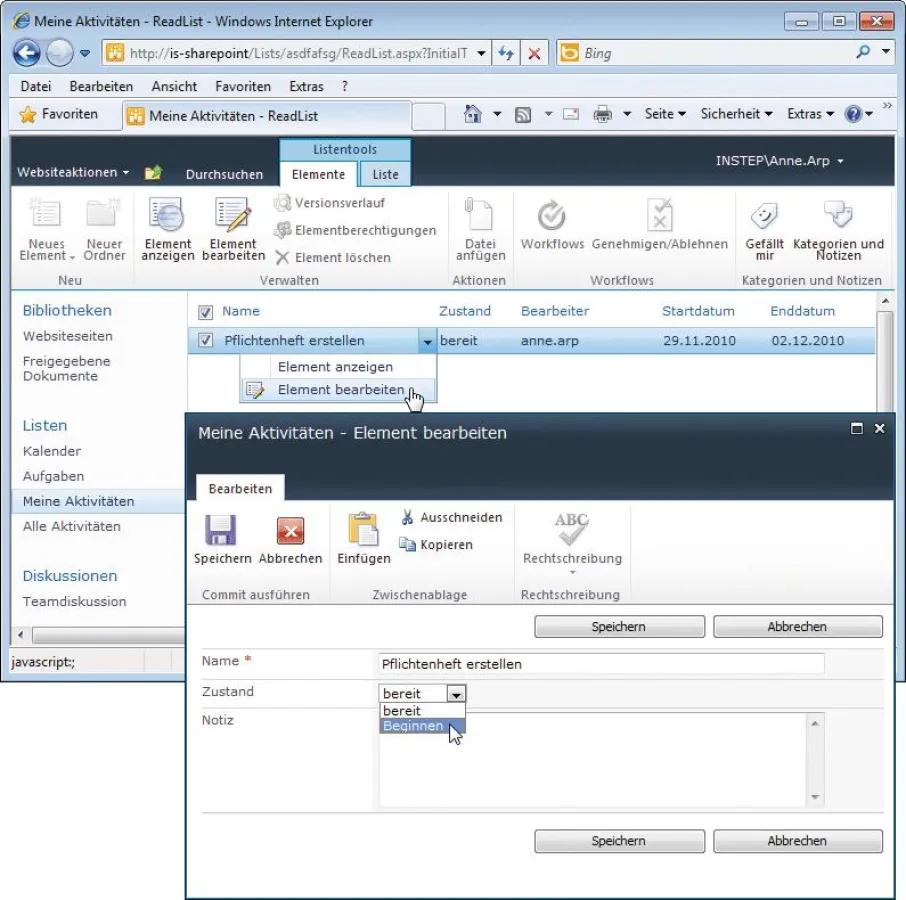Select the Speichern disk icon in ribbon

[221, 531]
